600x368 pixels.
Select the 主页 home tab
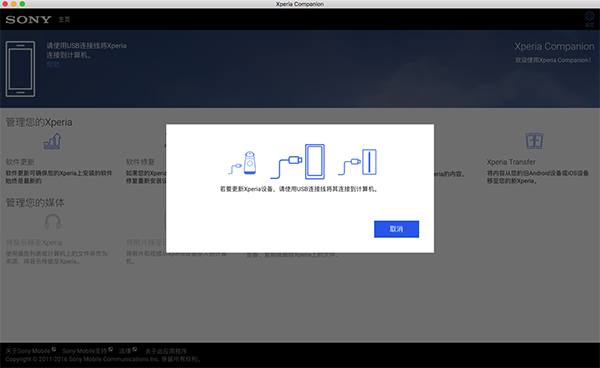(x=64, y=20)
